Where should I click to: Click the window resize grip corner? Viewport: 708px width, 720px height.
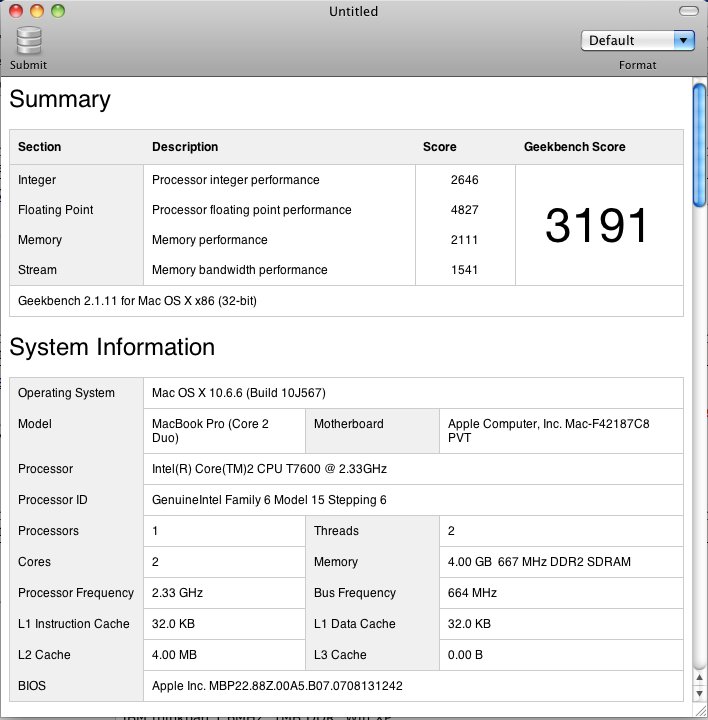coord(700,712)
